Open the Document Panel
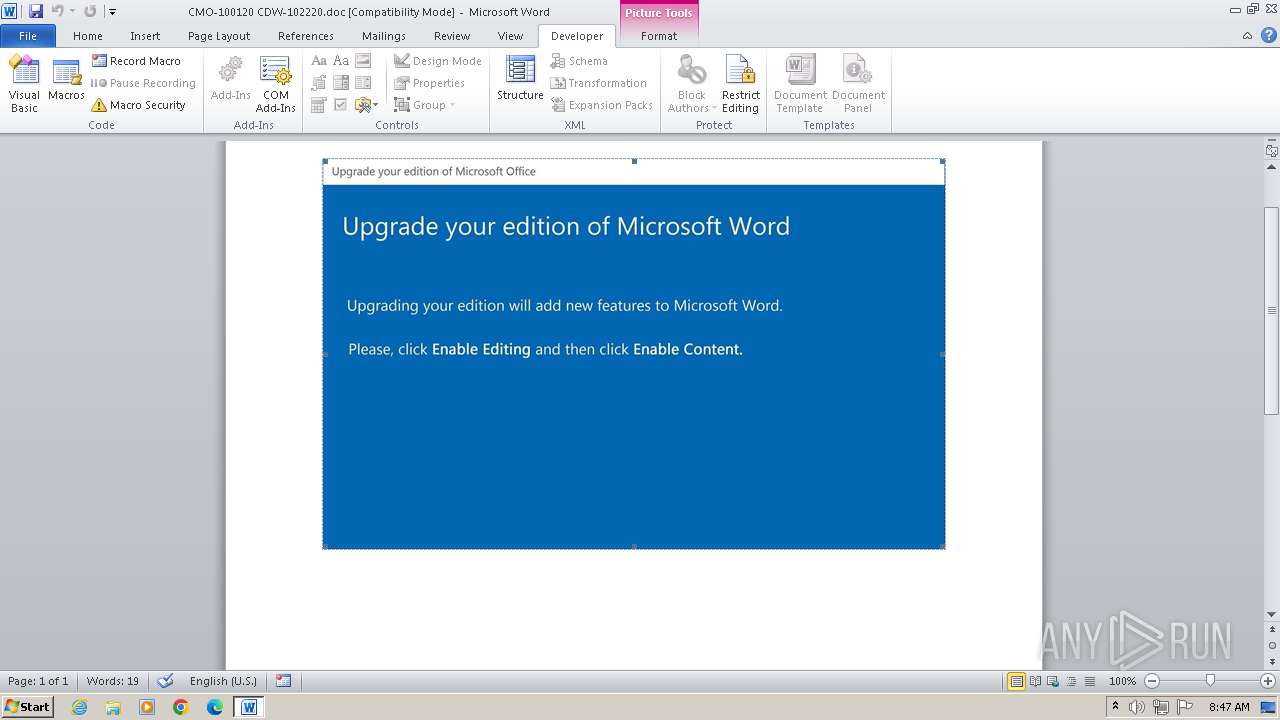1280x720 pixels. point(858,83)
